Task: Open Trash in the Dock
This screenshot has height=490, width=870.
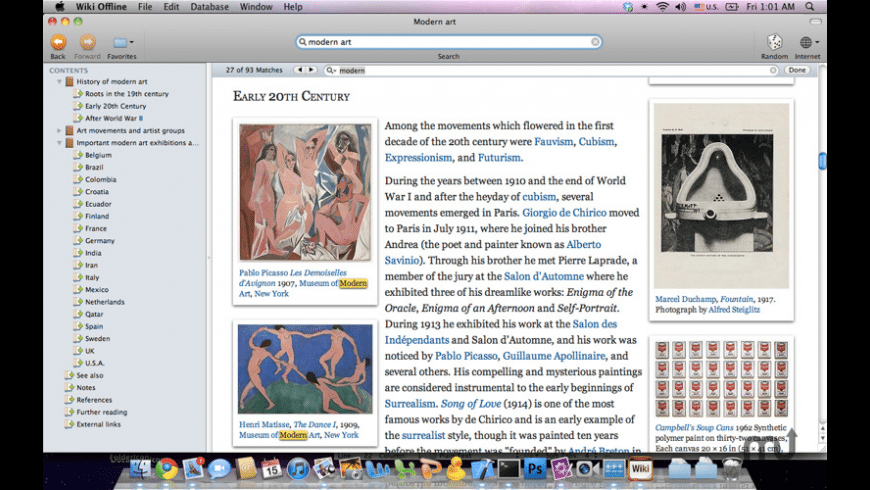Action: (732, 469)
